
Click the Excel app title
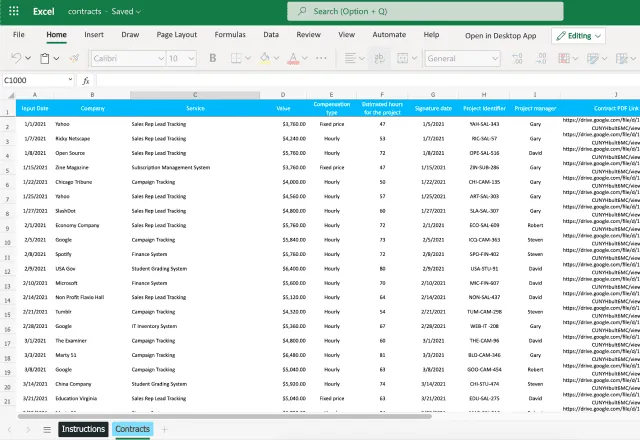(43, 11)
